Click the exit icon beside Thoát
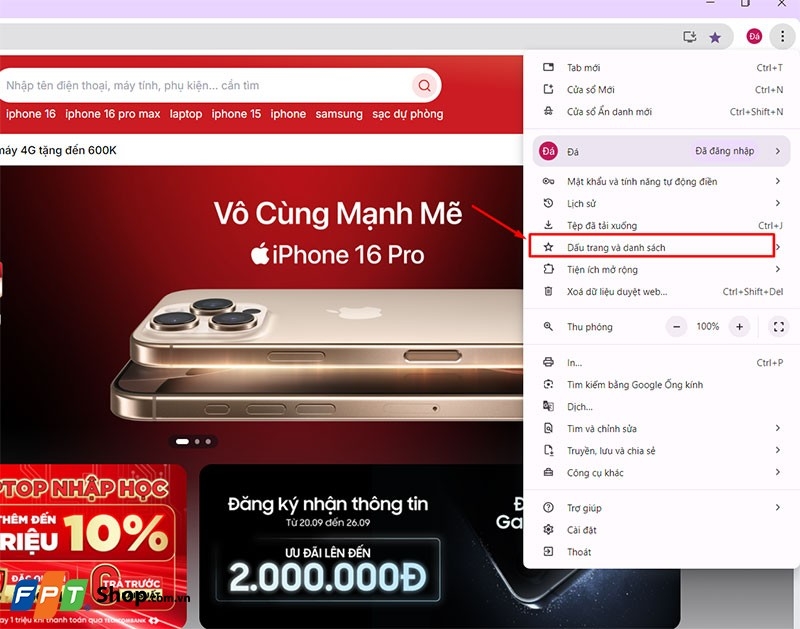This screenshot has width=800, height=629. click(x=548, y=551)
